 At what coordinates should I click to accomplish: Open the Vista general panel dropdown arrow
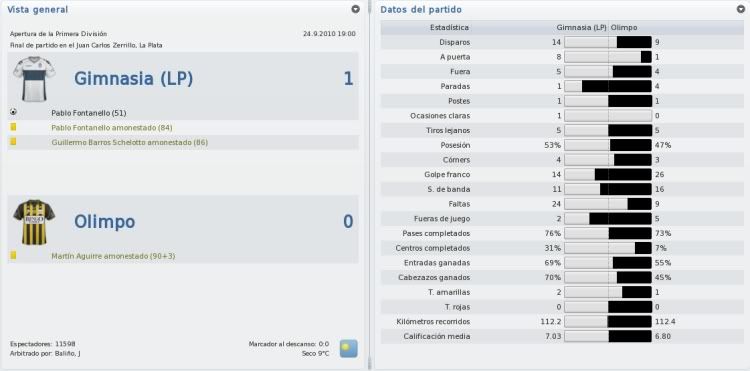coord(355,9)
